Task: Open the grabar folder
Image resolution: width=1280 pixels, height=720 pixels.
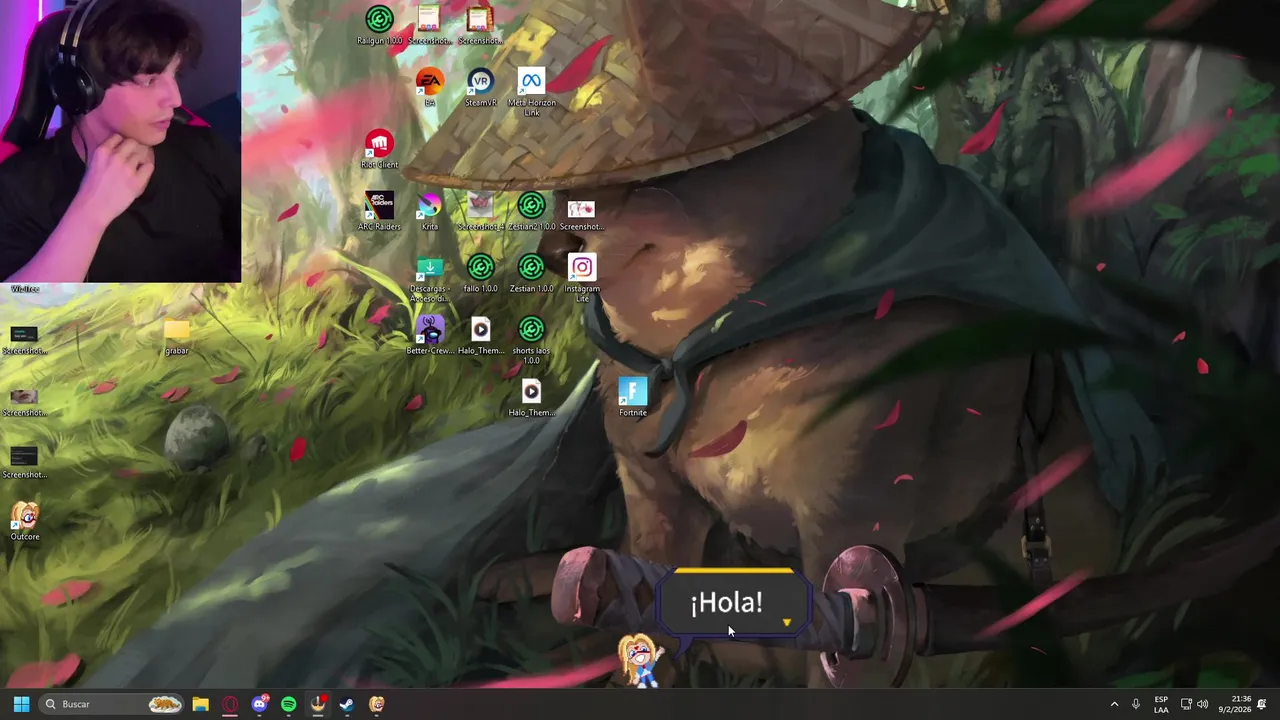Action: coord(177,337)
